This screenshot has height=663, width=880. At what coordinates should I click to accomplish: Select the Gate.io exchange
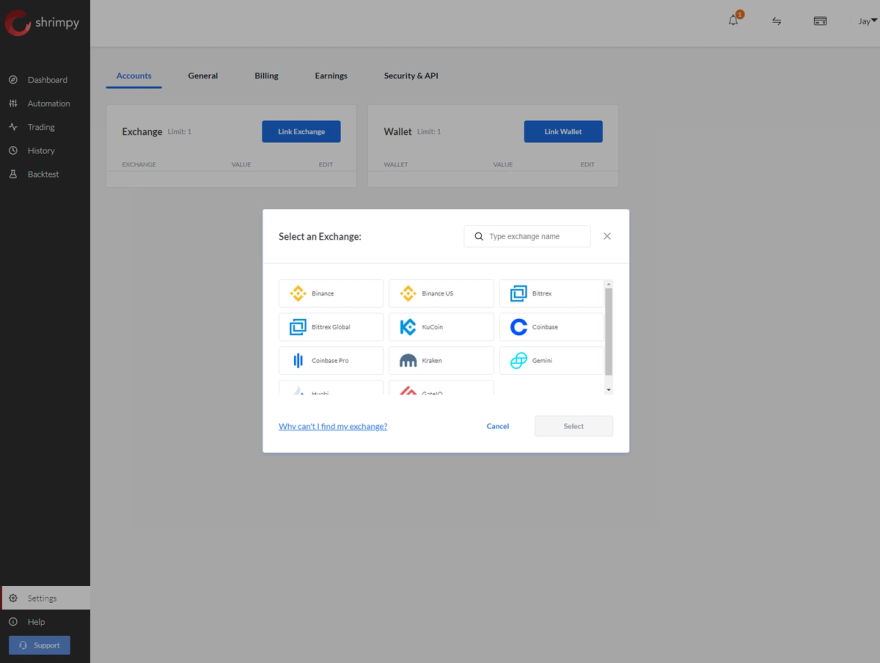(441, 388)
